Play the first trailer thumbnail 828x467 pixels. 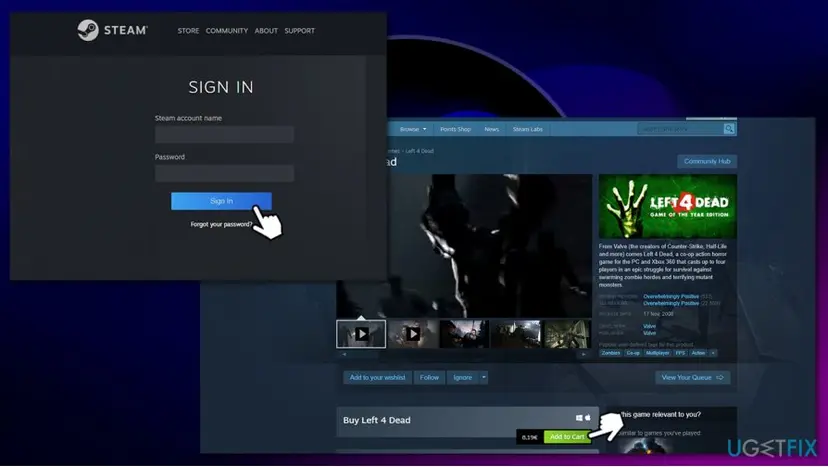click(x=361, y=334)
